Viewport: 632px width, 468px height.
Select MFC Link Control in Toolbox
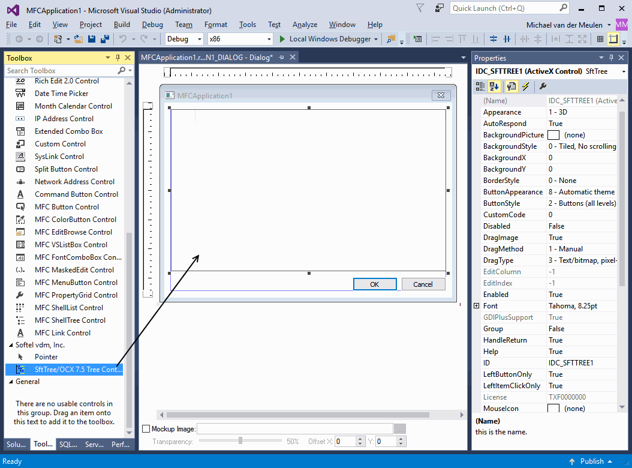[x=62, y=333]
